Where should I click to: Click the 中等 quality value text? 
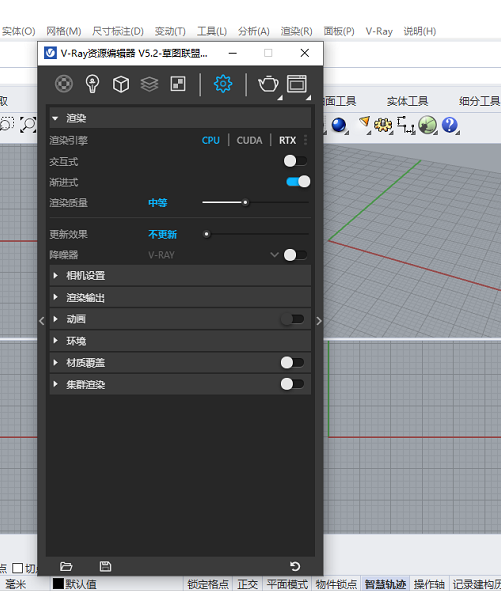(158, 203)
